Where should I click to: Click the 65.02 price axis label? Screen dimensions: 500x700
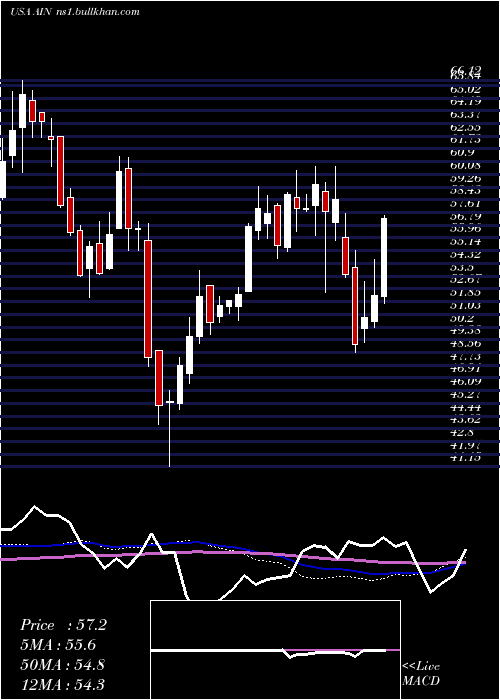coord(466,89)
